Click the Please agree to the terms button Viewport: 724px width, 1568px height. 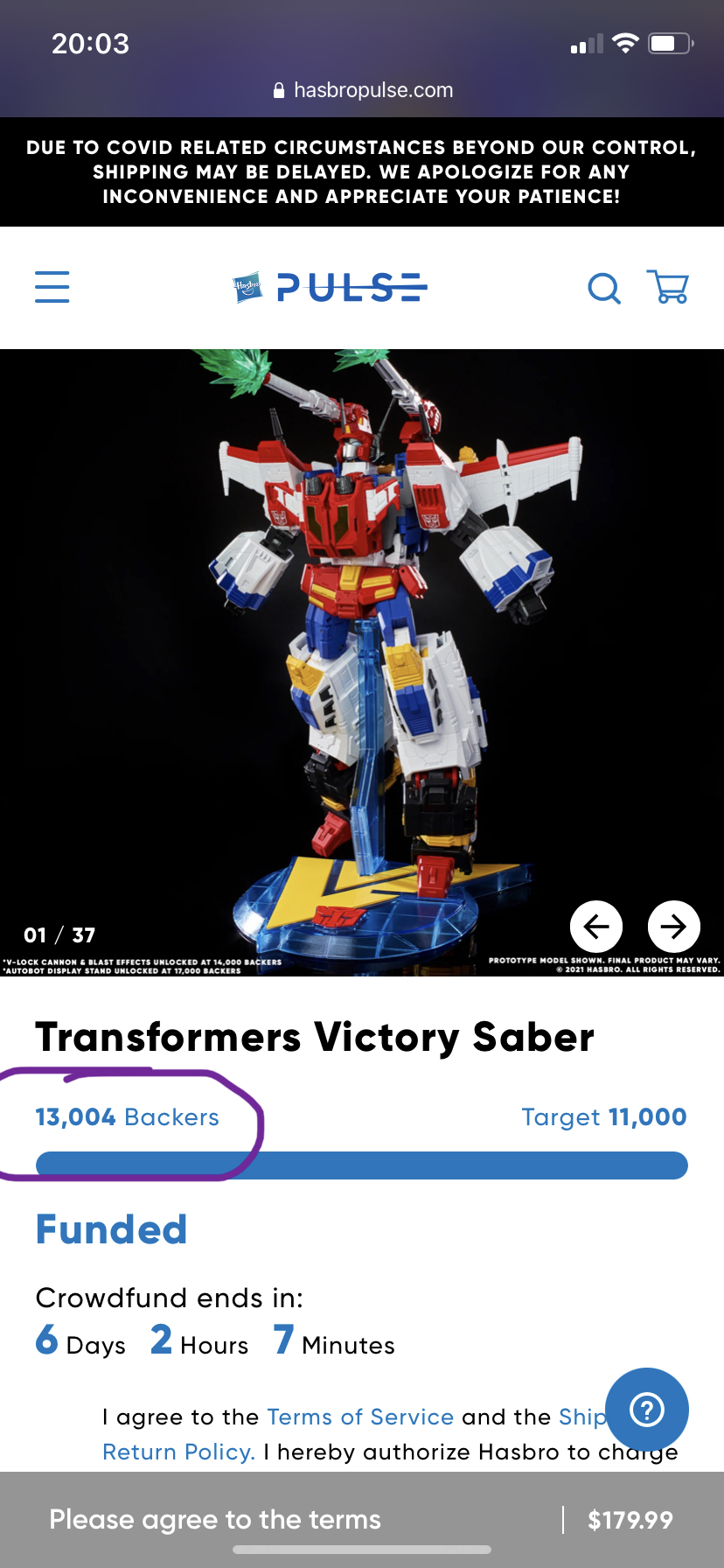click(215, 1520)
